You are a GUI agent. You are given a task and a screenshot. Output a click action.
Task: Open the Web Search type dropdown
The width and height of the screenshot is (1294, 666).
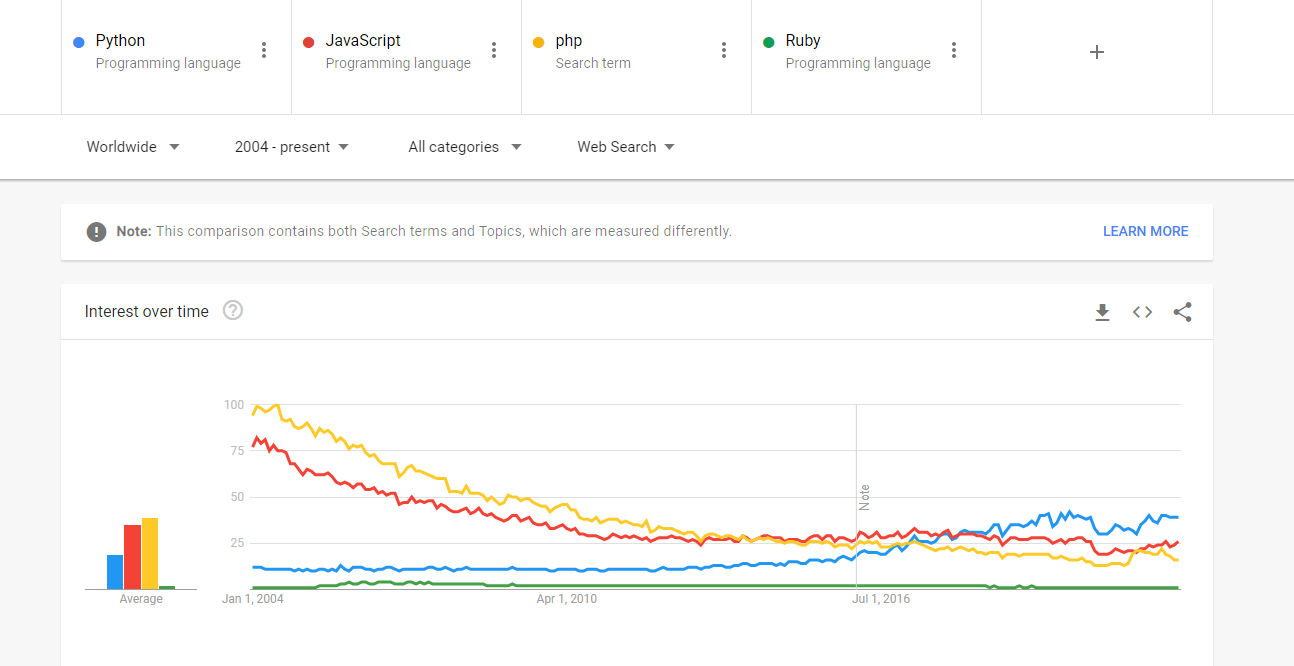[x=626, y=147]
